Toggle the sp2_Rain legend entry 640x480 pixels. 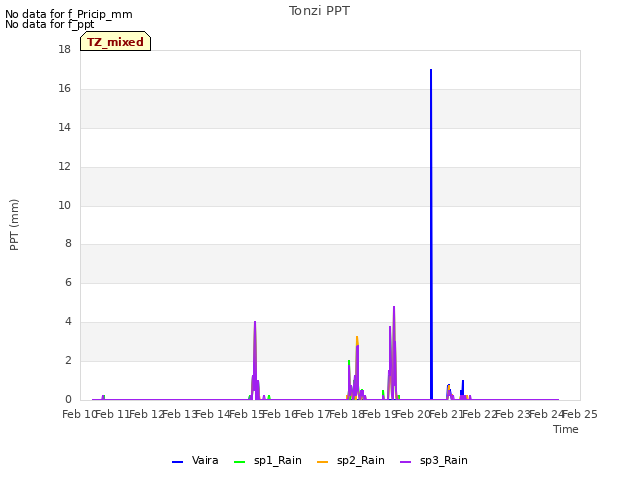(x=351, y=461)
